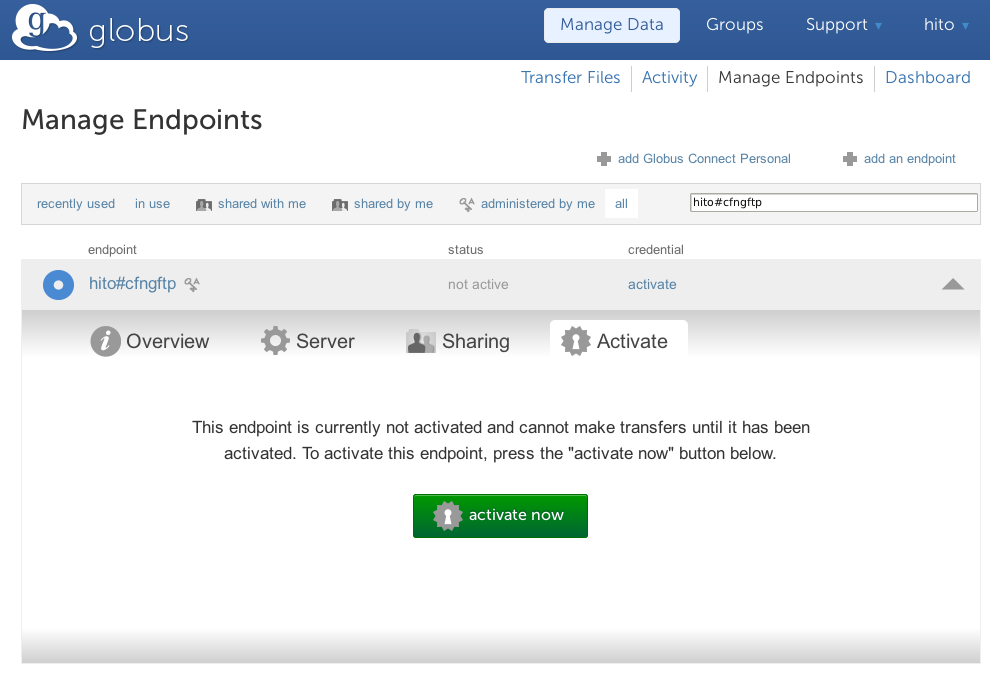Select the hito#cfngftp endpoint radio button
Screen dimensions: 990x673
(58, 285)
